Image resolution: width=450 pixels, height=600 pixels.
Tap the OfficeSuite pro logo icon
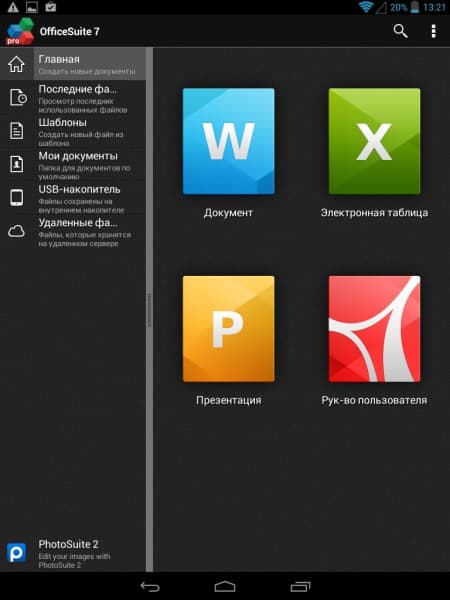tap(20, 31)
